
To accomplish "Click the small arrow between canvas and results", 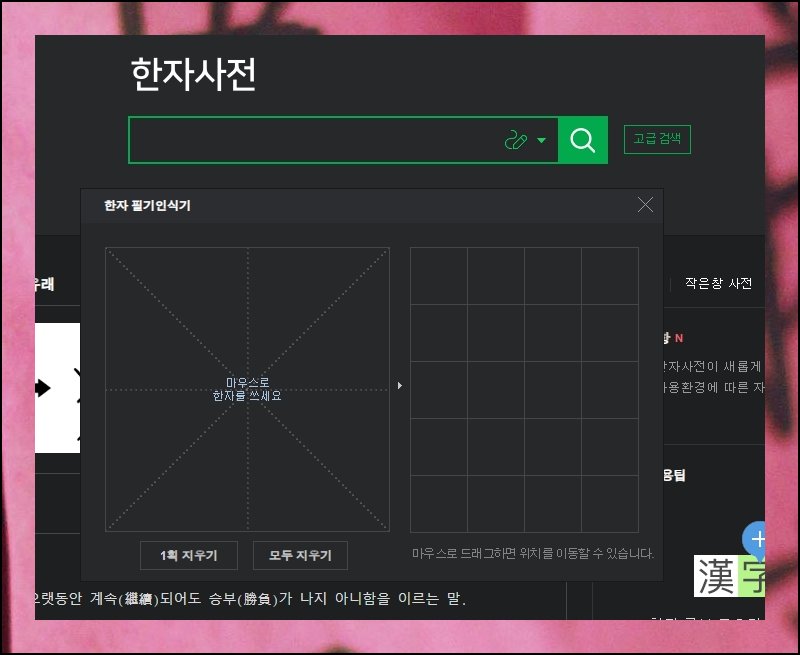I will pyautogui.click(x=400, y=386).
